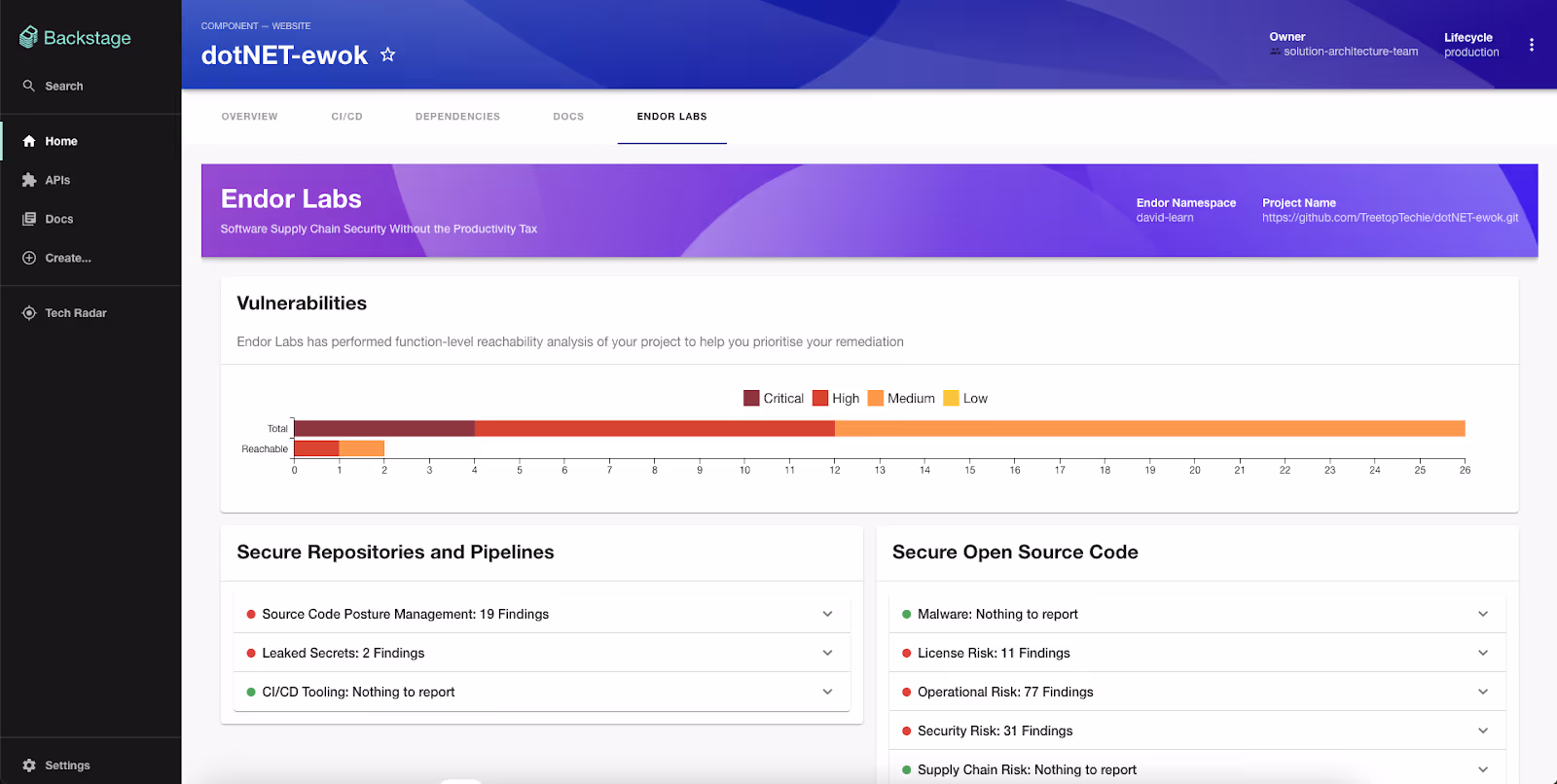Screen dimensions: 1557x784
Task: Click the production lifecycle value
Action: tap(1471, 53)
